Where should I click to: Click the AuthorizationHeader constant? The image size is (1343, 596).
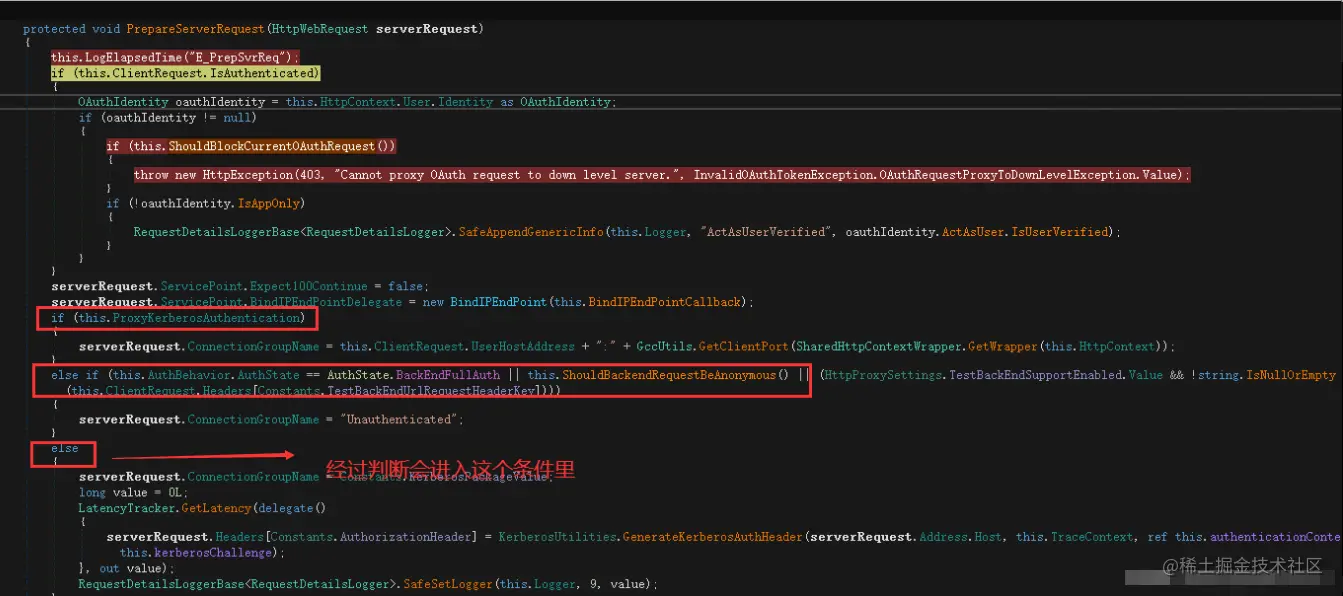(x=404, y=537)
